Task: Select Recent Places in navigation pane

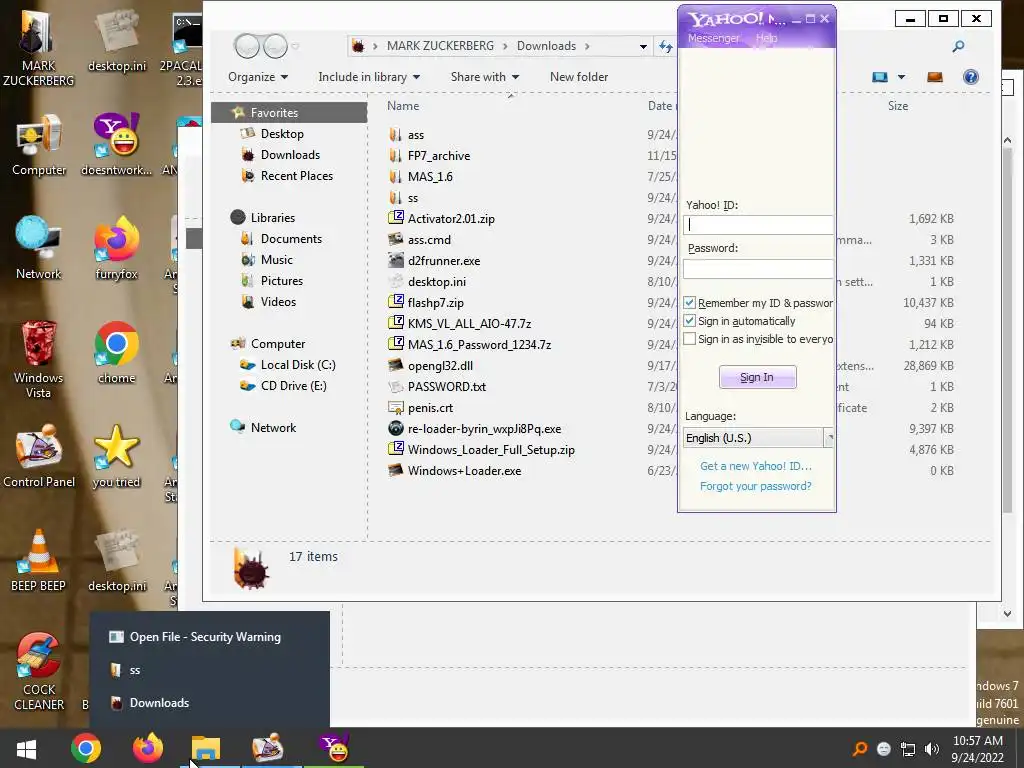Action: tap(296, 176)
